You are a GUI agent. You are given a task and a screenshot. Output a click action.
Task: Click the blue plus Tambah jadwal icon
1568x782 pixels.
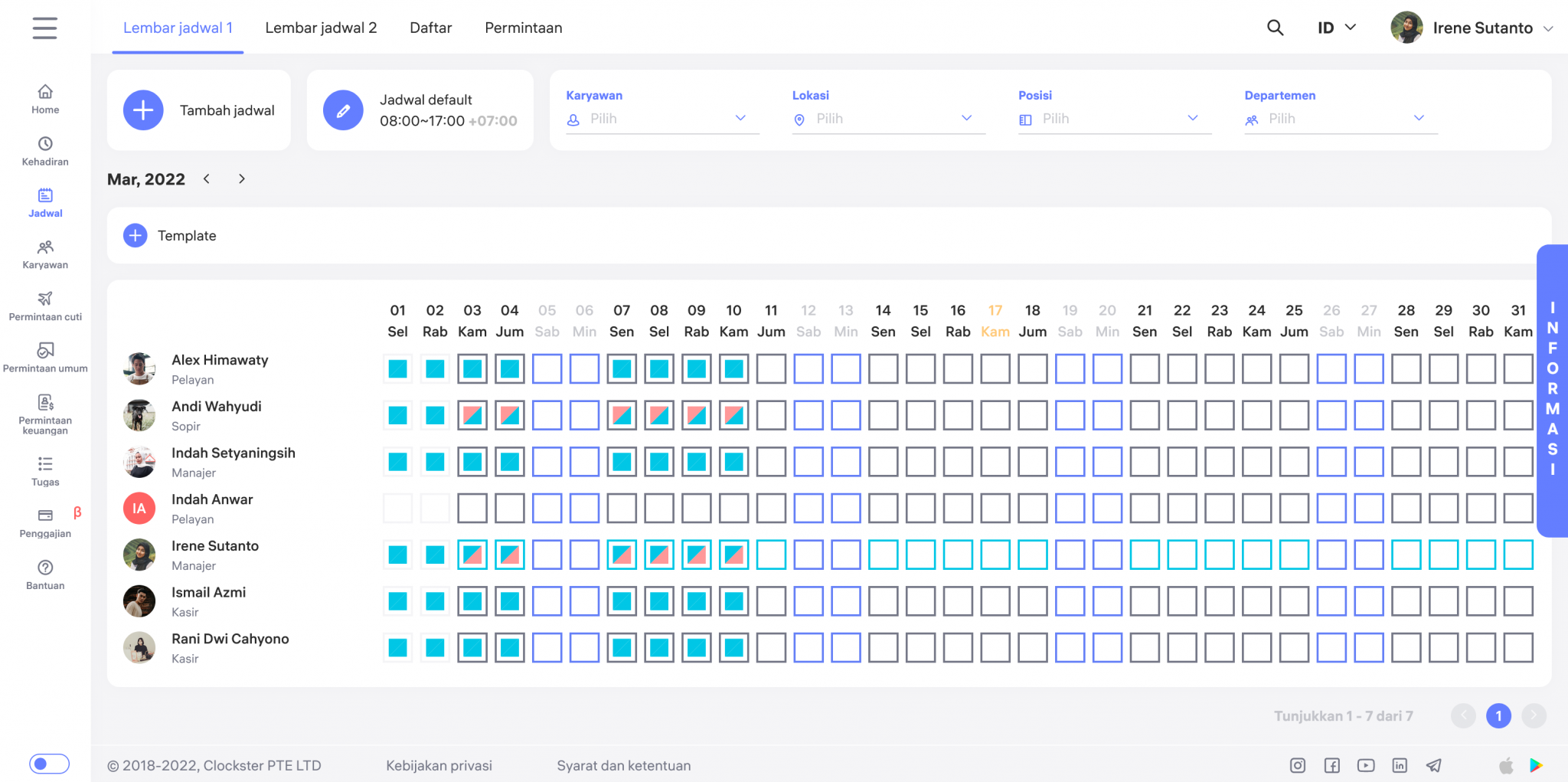[143, 110]
